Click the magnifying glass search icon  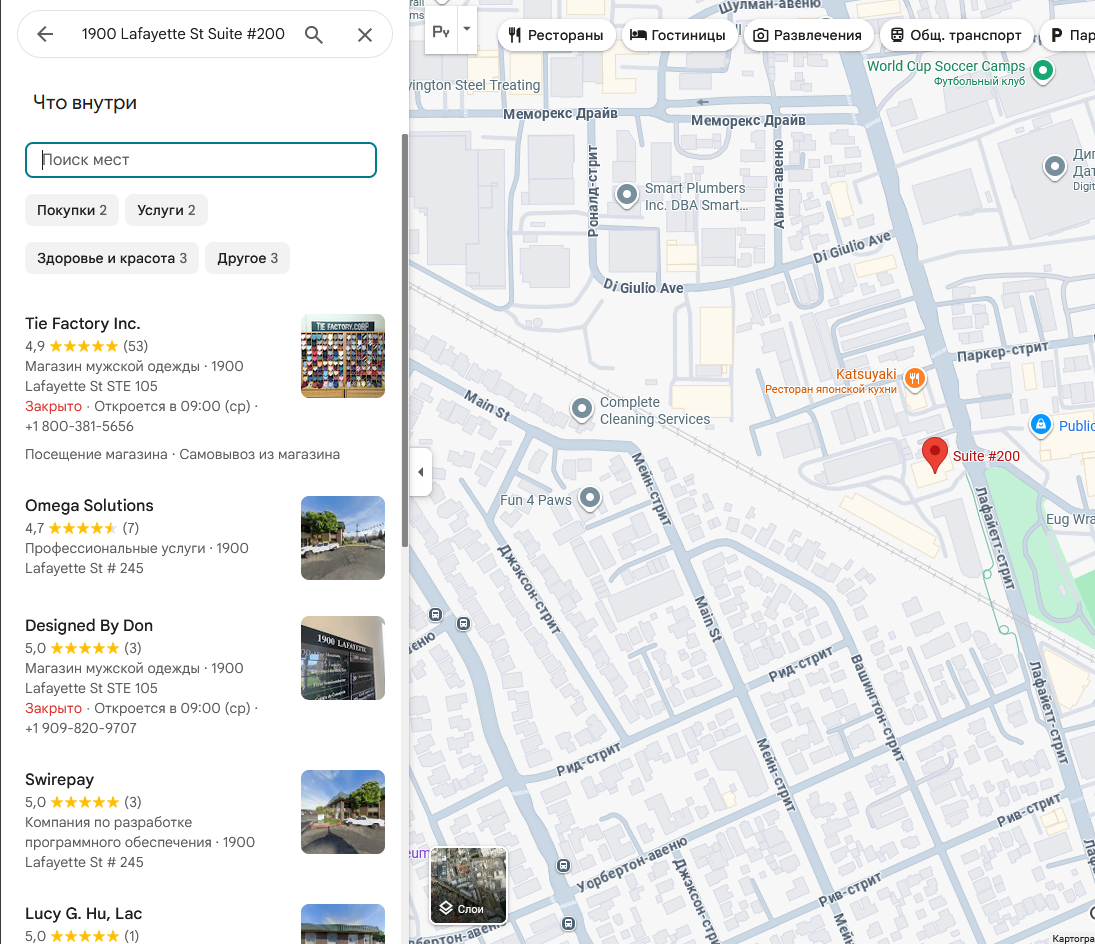click(314, 35)
